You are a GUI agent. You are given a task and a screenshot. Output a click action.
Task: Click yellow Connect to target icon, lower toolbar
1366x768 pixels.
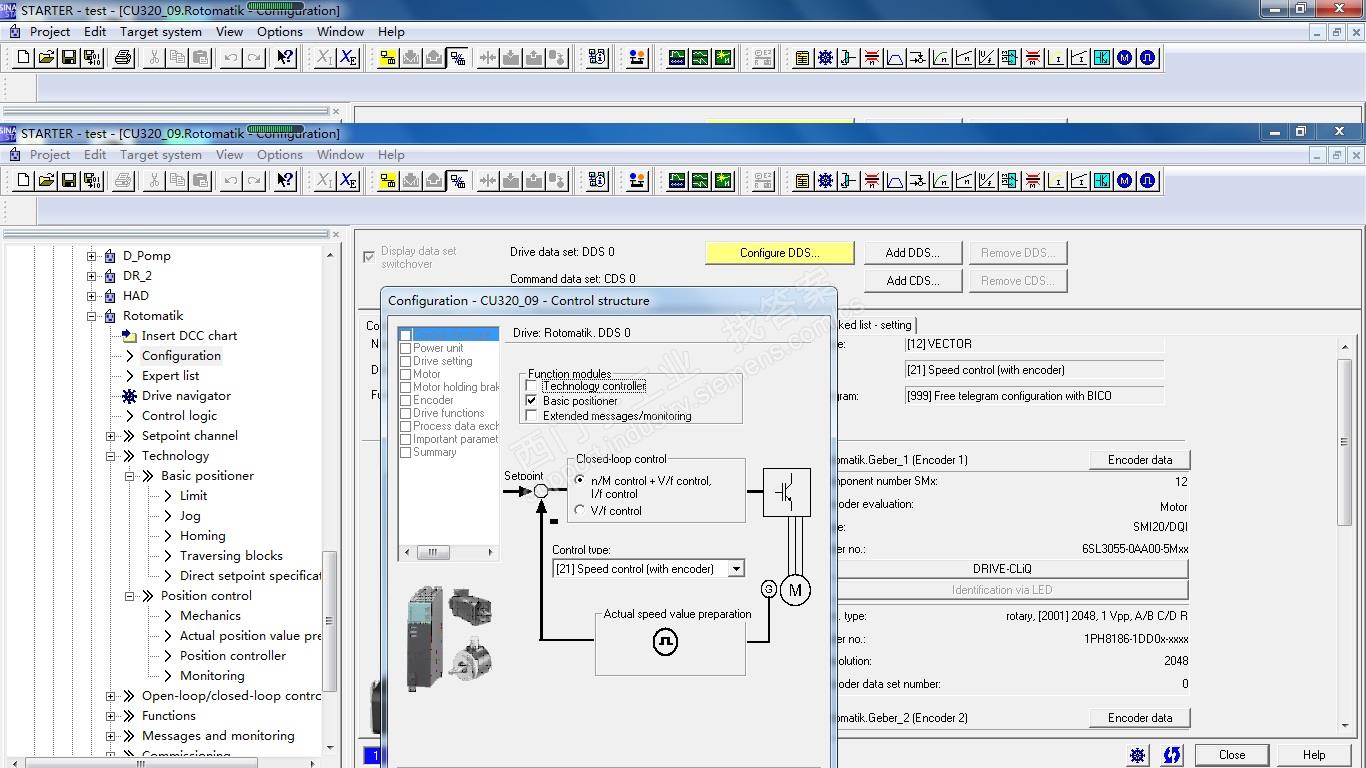388,181
